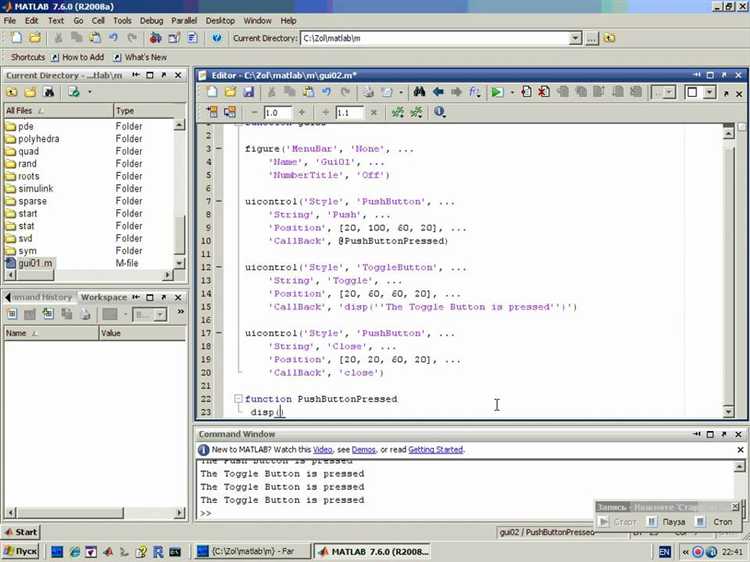Image resolution: width=750 pixels, height=562 pixels.
Task: Click the Пауза recording button
Action: click(667, 522)
